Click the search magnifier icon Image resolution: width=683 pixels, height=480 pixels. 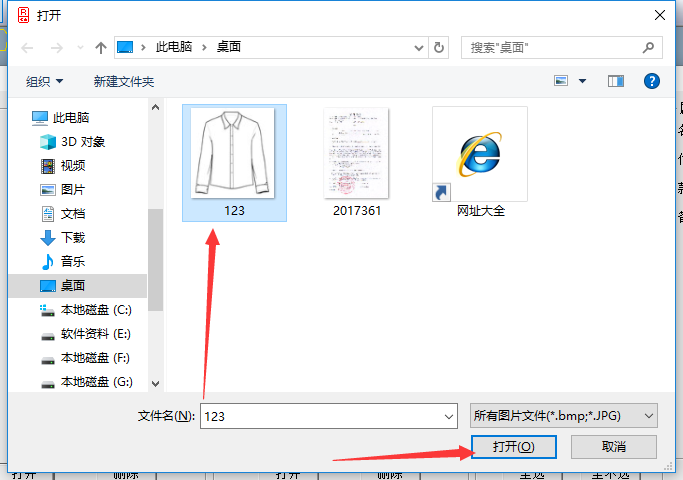[x=648, y=47]
